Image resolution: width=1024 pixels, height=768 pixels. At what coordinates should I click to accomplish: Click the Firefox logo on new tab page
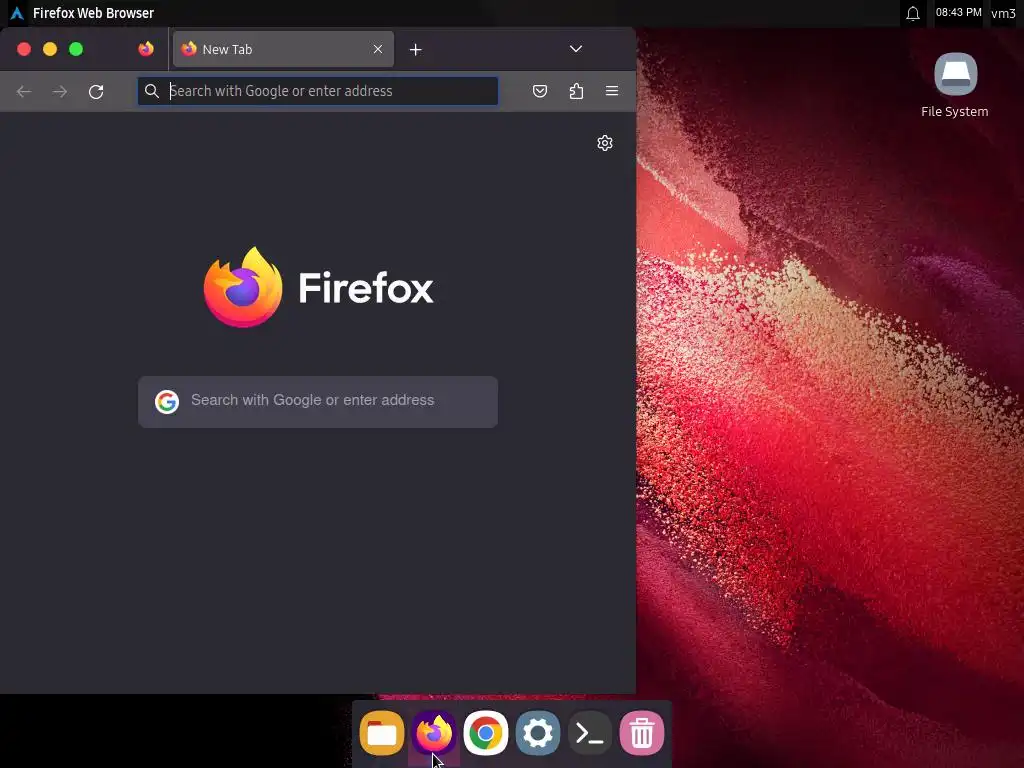click(319, 287)
